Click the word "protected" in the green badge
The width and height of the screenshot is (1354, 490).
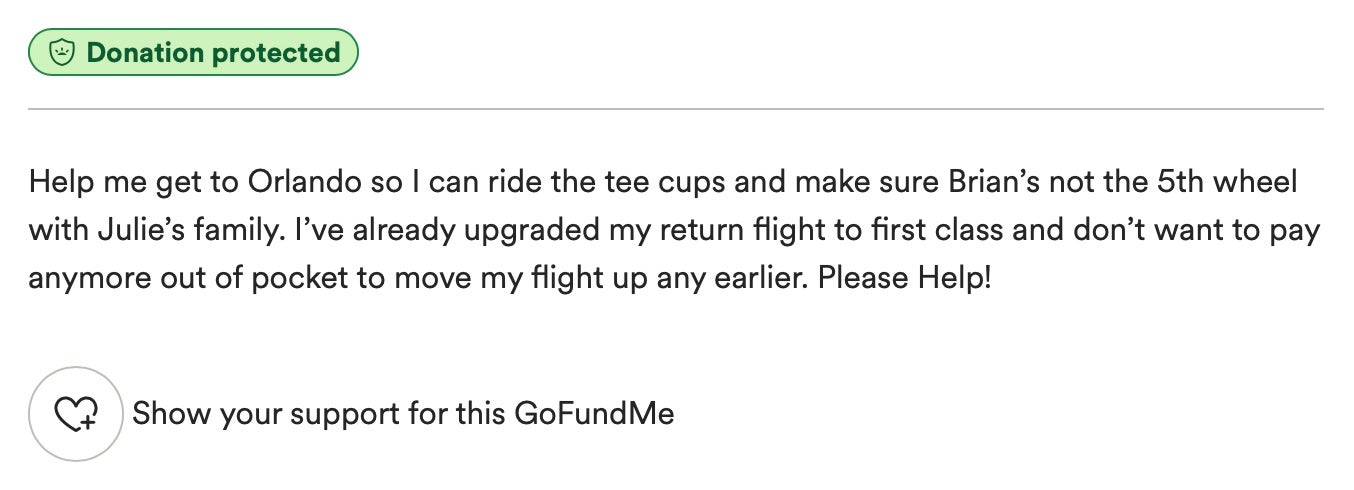277,53
